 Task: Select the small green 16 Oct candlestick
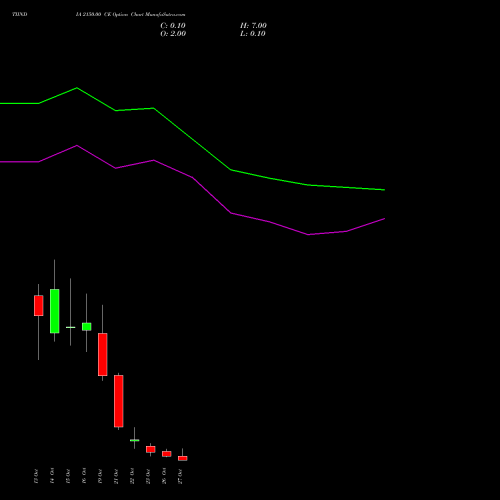87,327
